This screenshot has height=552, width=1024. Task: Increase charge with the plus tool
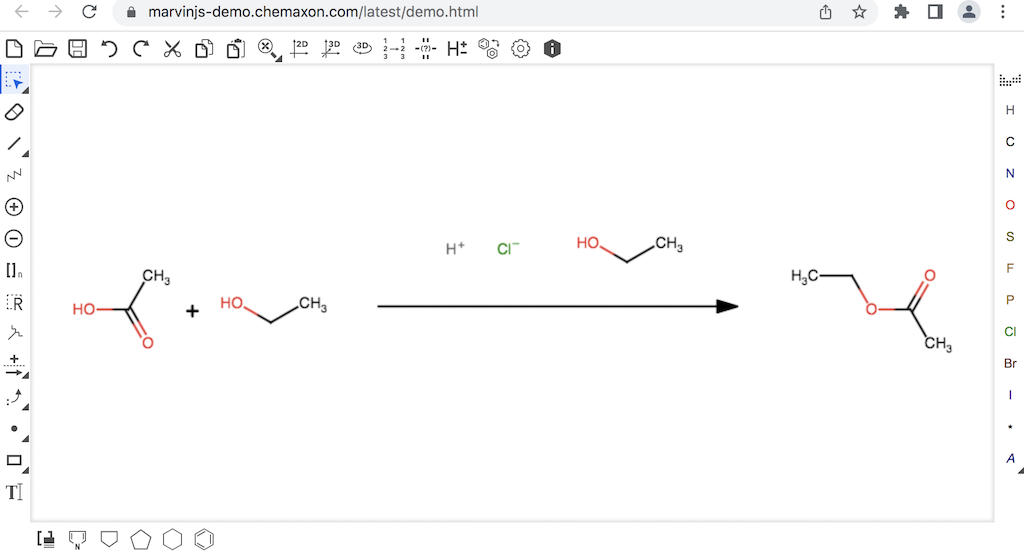(x=14, y=207)
